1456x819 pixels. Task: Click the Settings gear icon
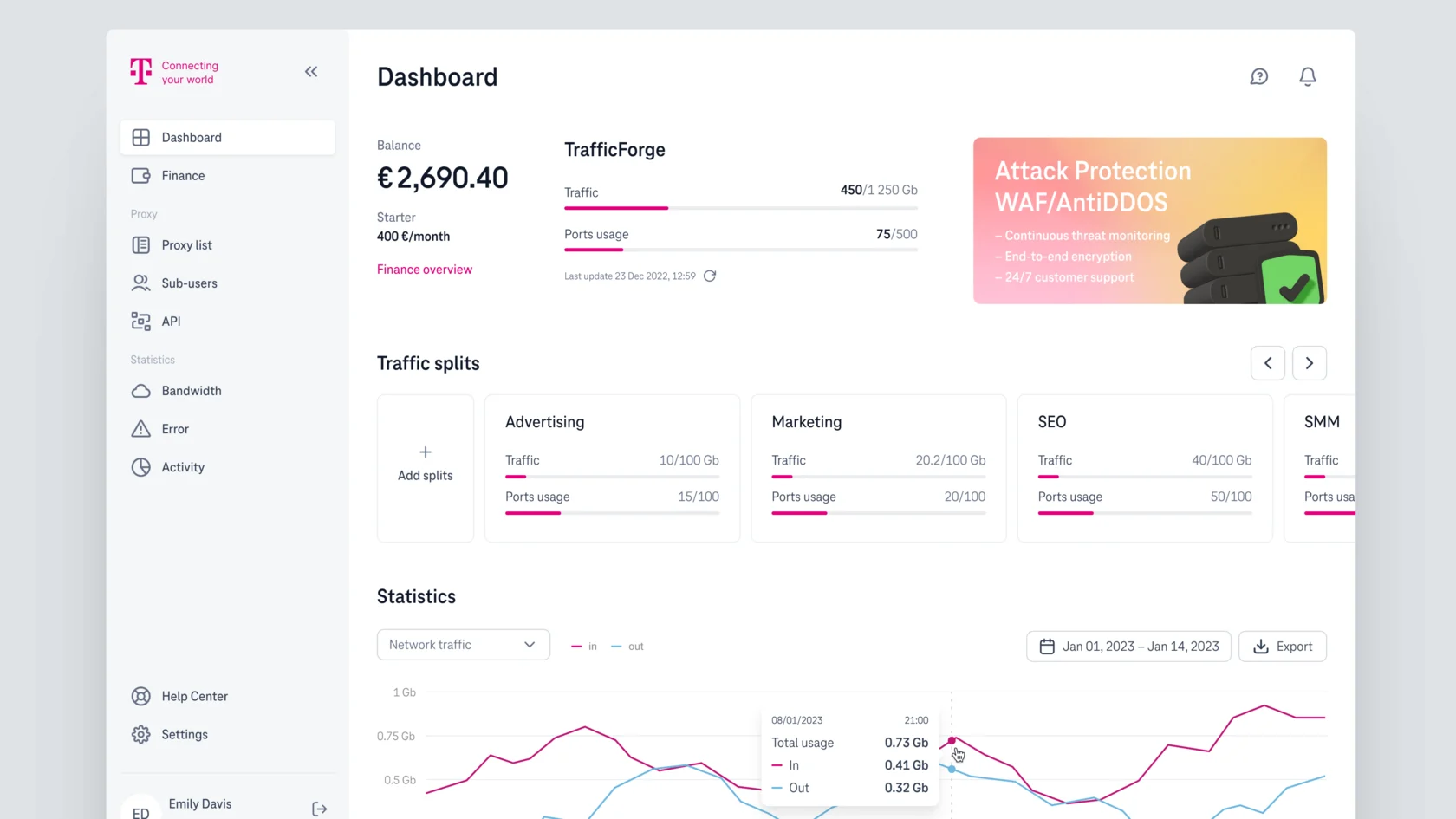click(x=140, y=734)
